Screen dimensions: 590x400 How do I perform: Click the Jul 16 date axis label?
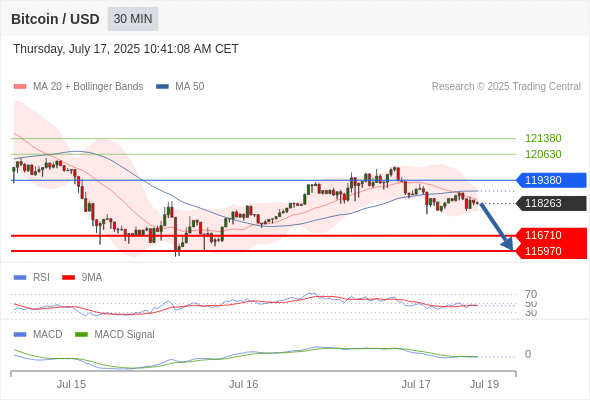pos(244,384)
